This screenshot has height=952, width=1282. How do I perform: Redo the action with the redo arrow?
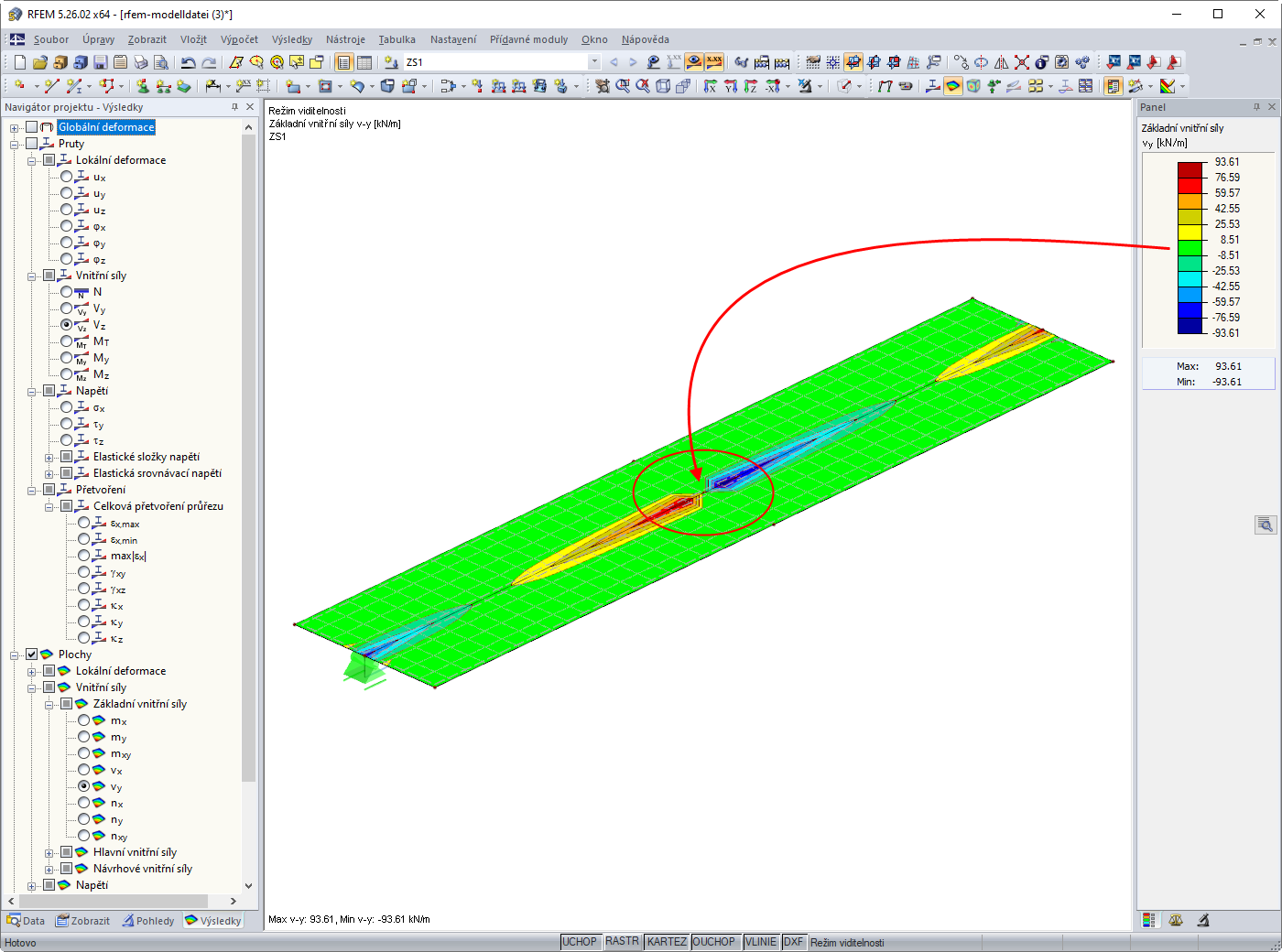pyautogui.click(x=209, y=62)
